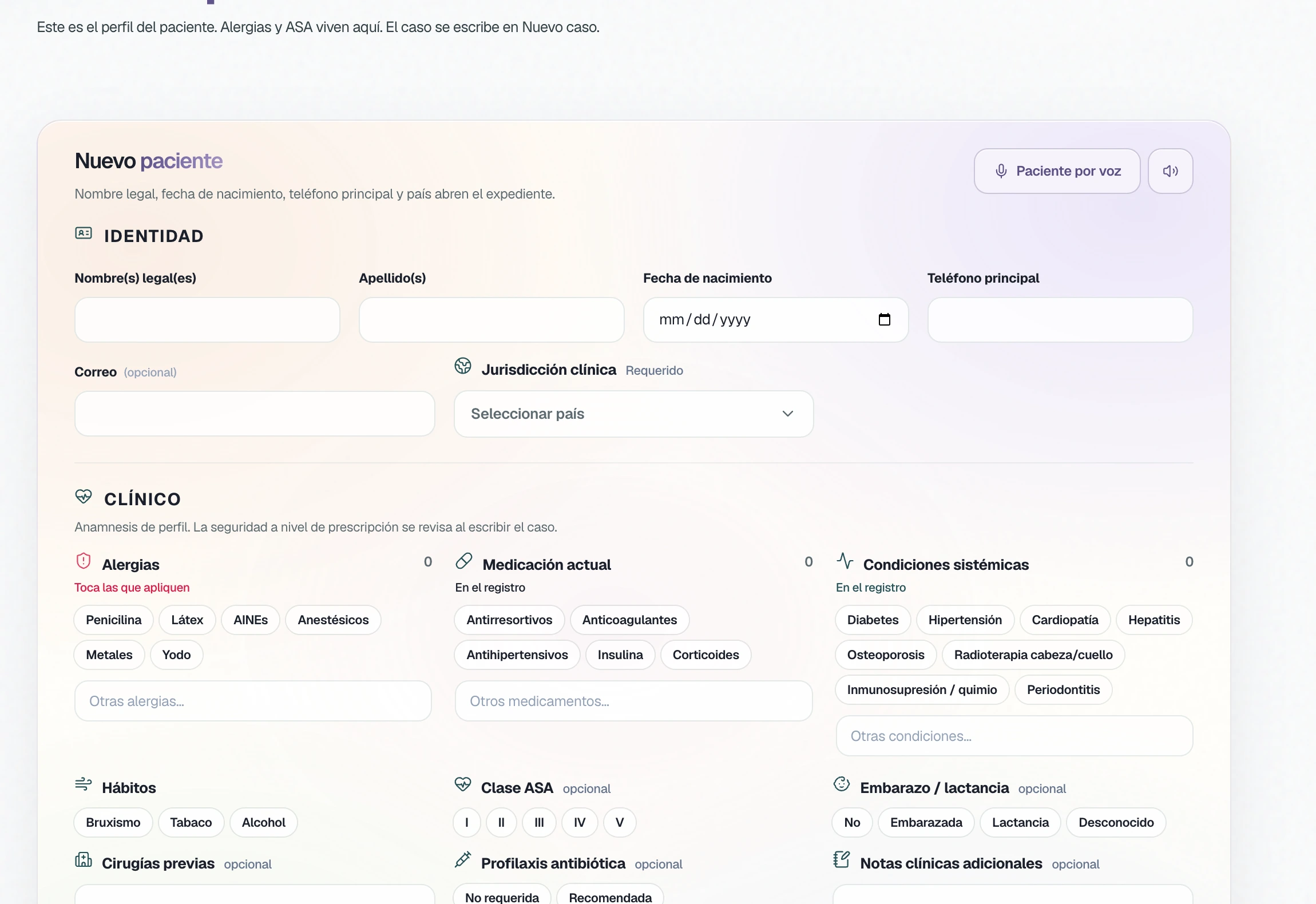Expand the country list chevron arrow
The height and width of the screenshot is (904, 1316).
[x=788, y=414]
